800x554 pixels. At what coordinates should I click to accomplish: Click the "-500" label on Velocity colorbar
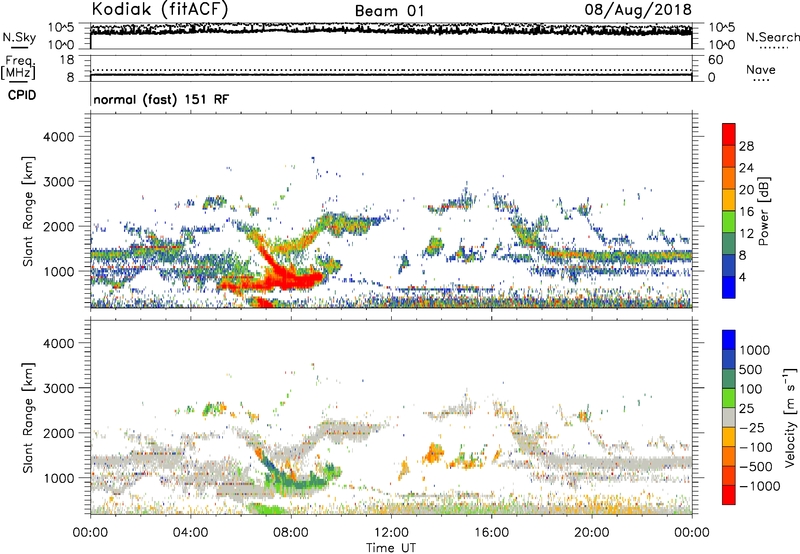[756, 467]
